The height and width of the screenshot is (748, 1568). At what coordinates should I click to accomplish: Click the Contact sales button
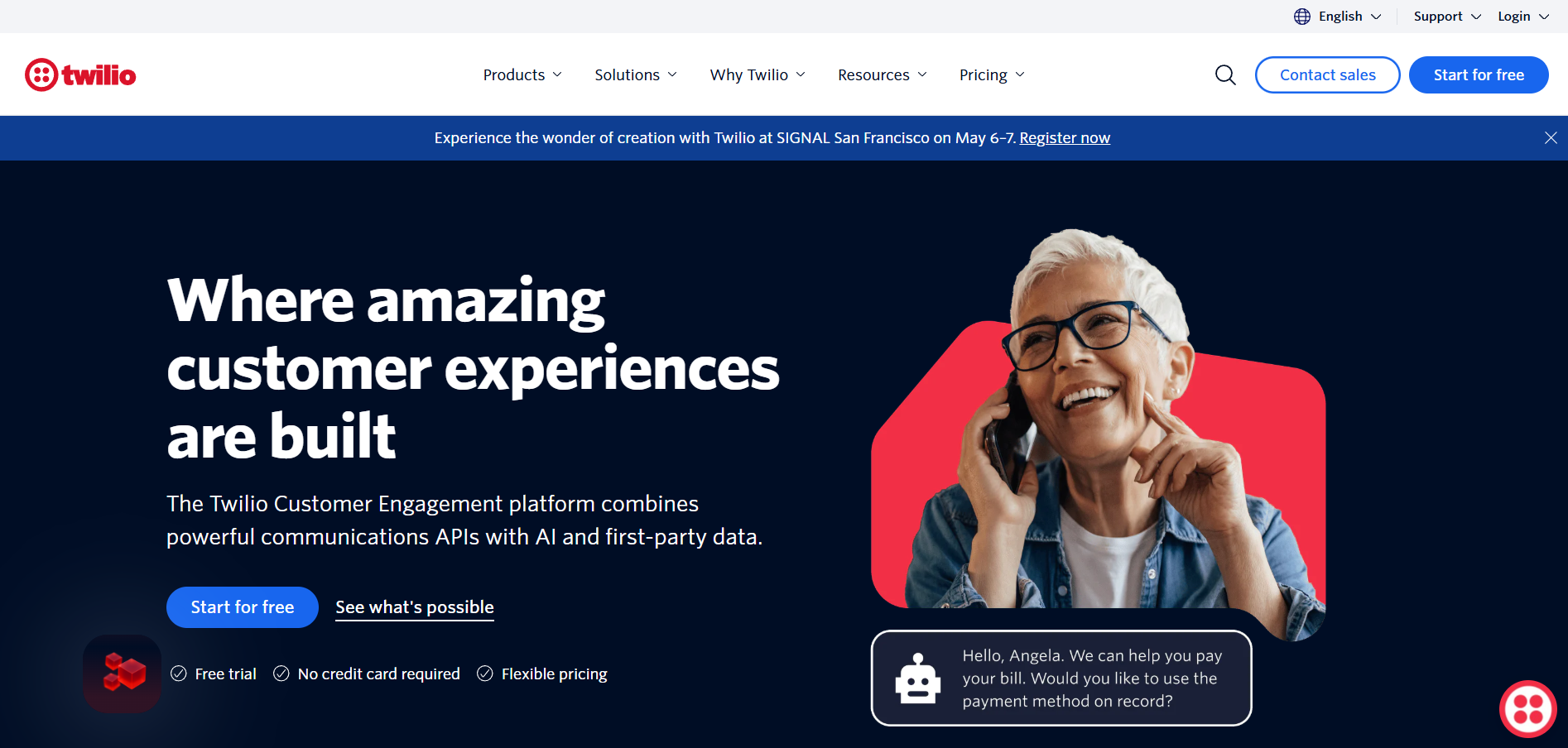[x=1328, y=75]
